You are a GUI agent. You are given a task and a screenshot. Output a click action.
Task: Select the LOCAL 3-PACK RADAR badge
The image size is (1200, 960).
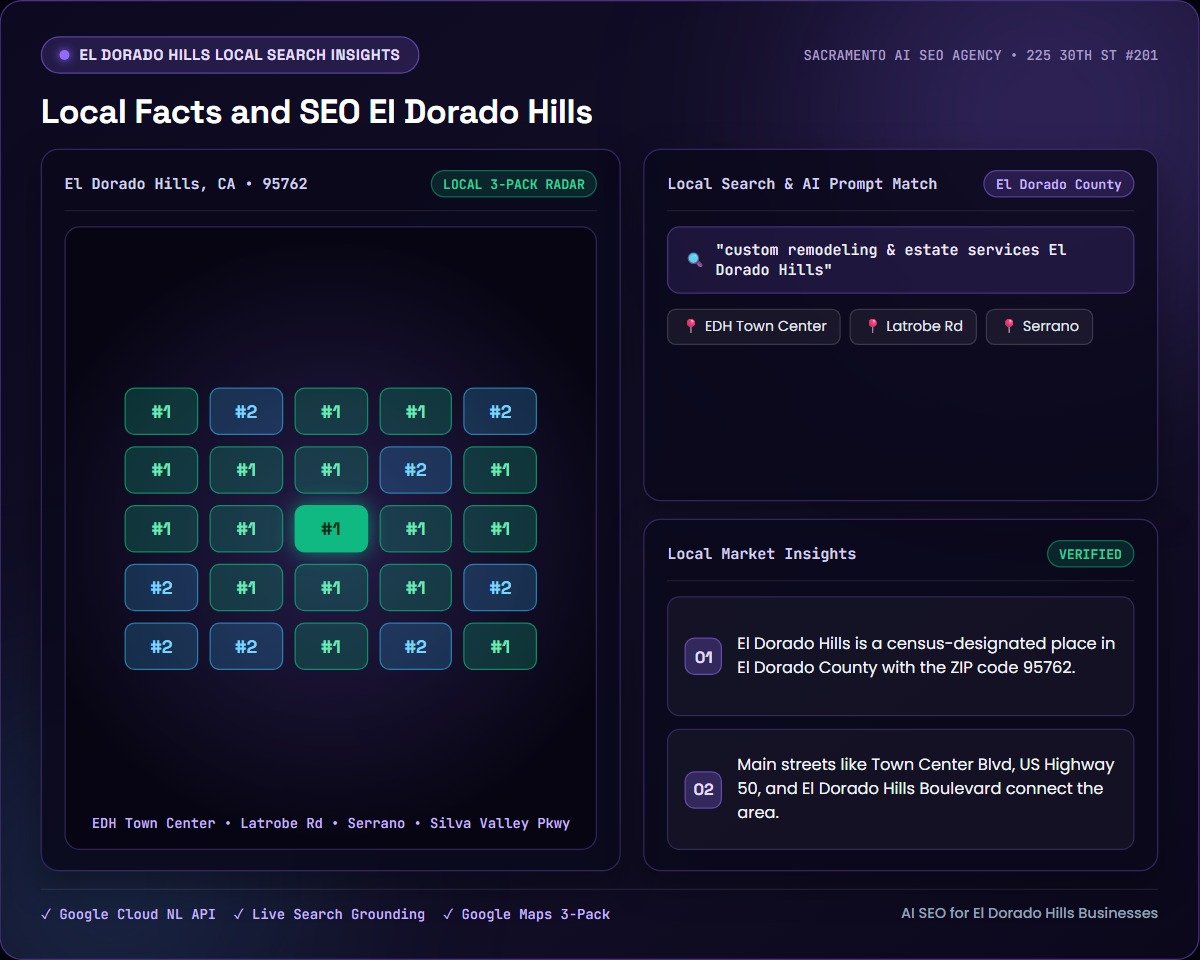(x=514, y=184)
